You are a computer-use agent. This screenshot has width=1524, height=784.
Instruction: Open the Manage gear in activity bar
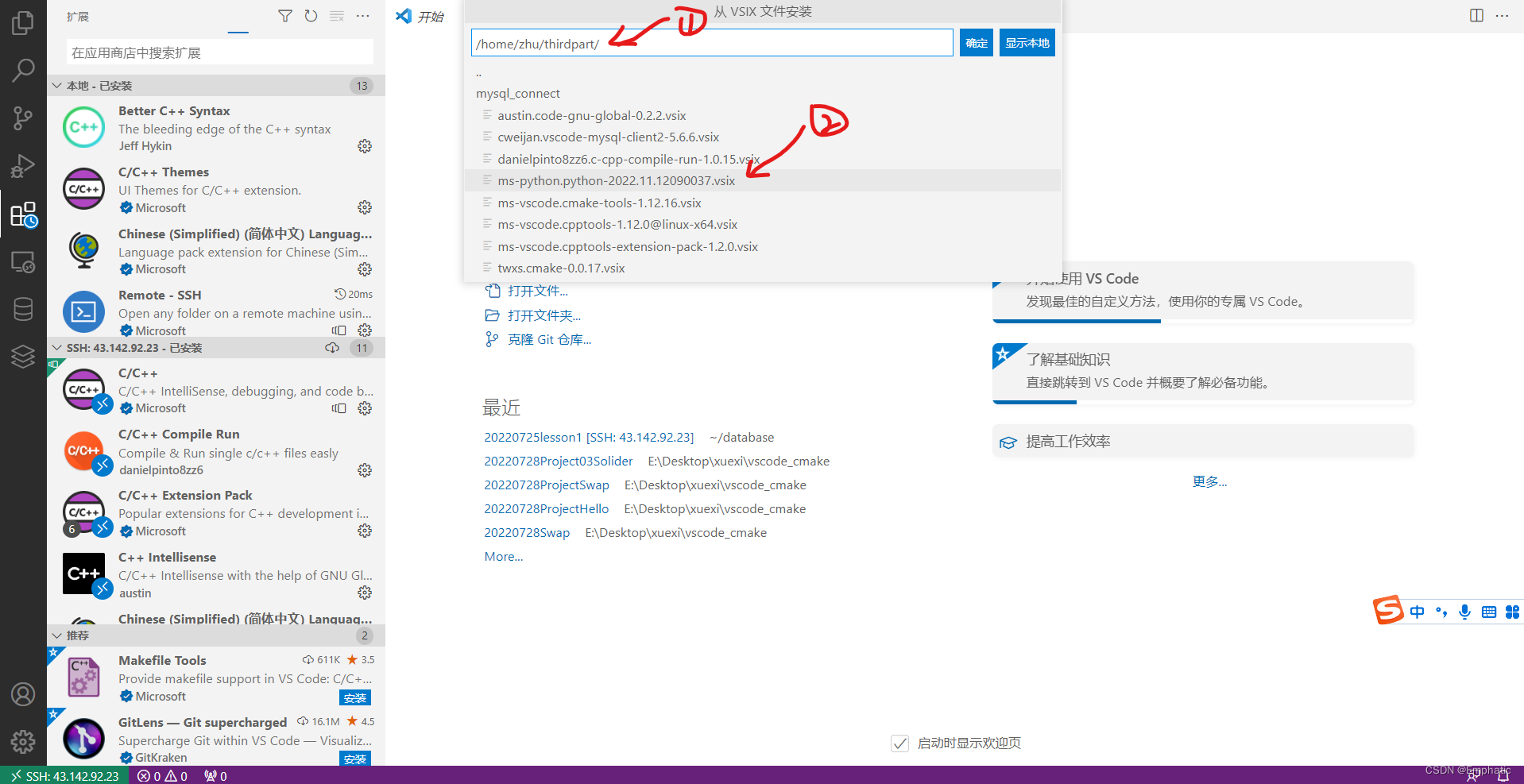23,742
